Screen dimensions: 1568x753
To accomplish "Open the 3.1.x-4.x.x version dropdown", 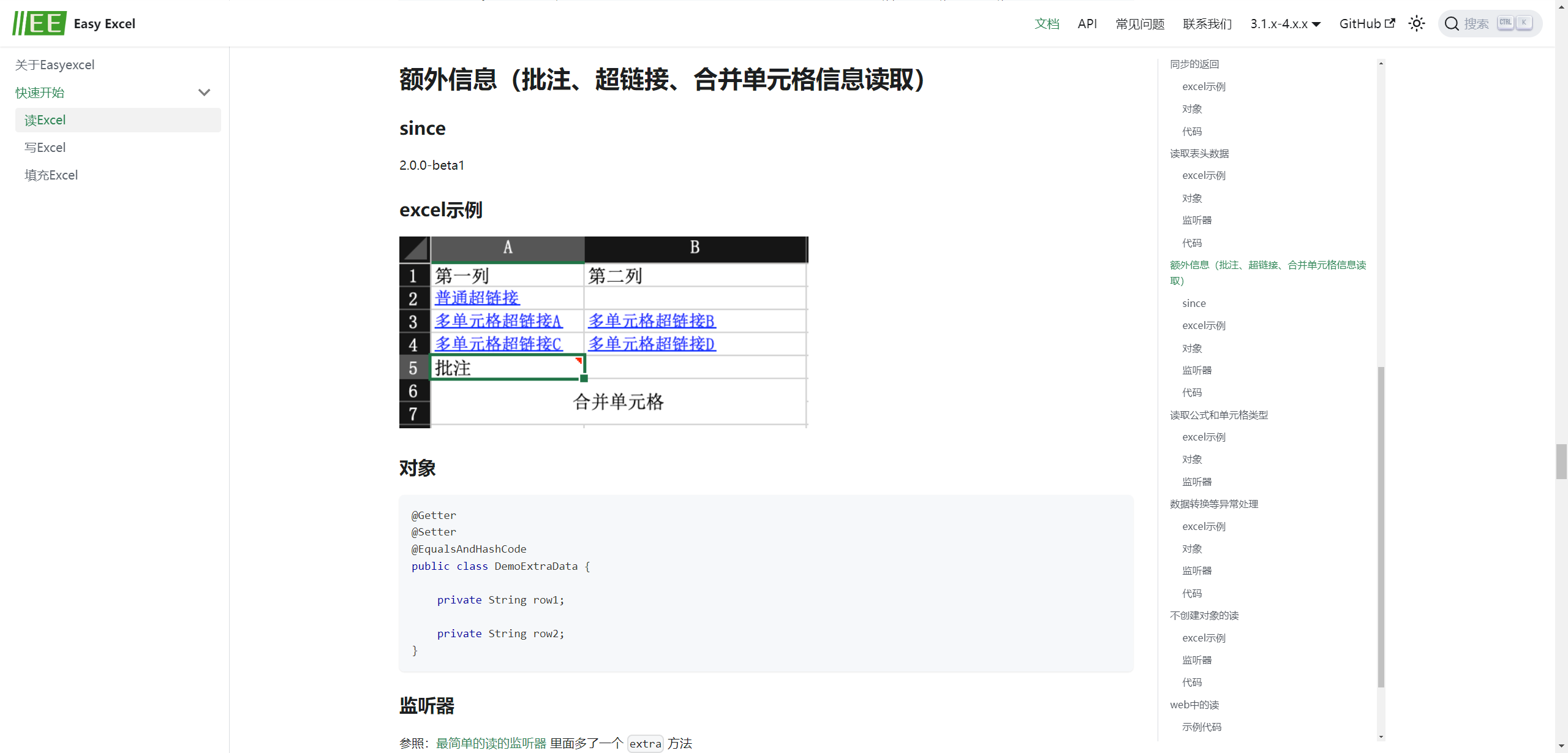I will [x=1285, y=23].
